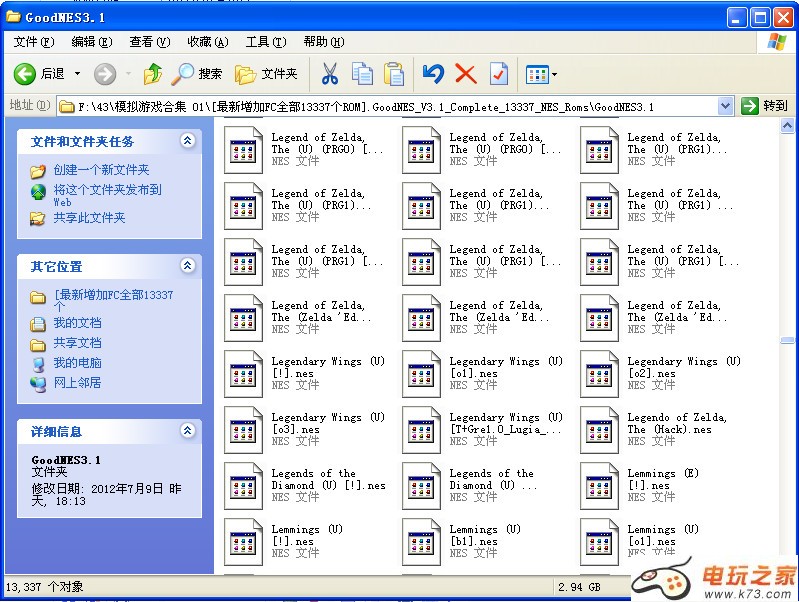Open 我的电脑 link
The width and height of the screenshot is (799, 602).
tap(77, 363)
